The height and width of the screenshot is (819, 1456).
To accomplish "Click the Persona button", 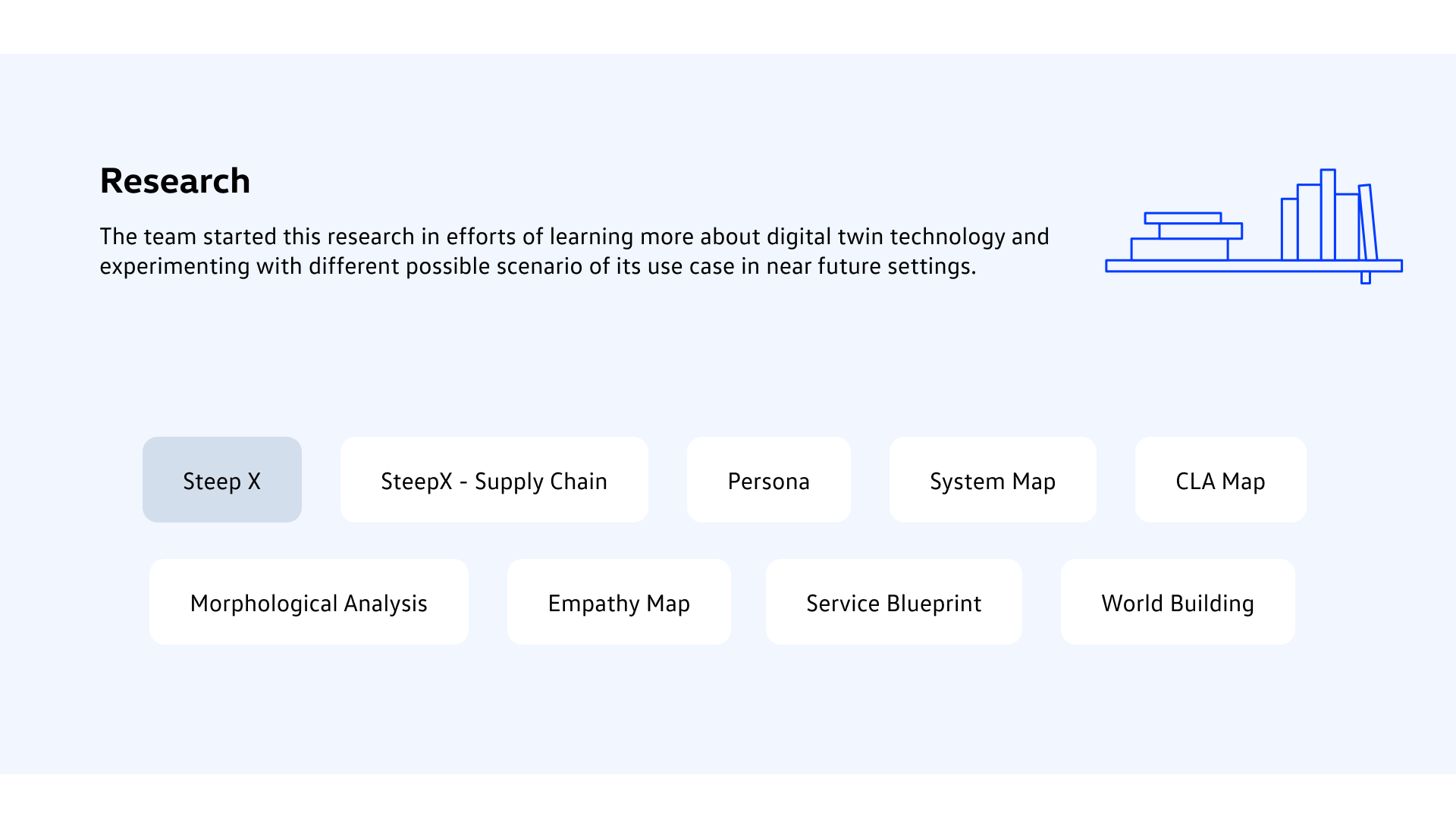I will tap(768, 480).
